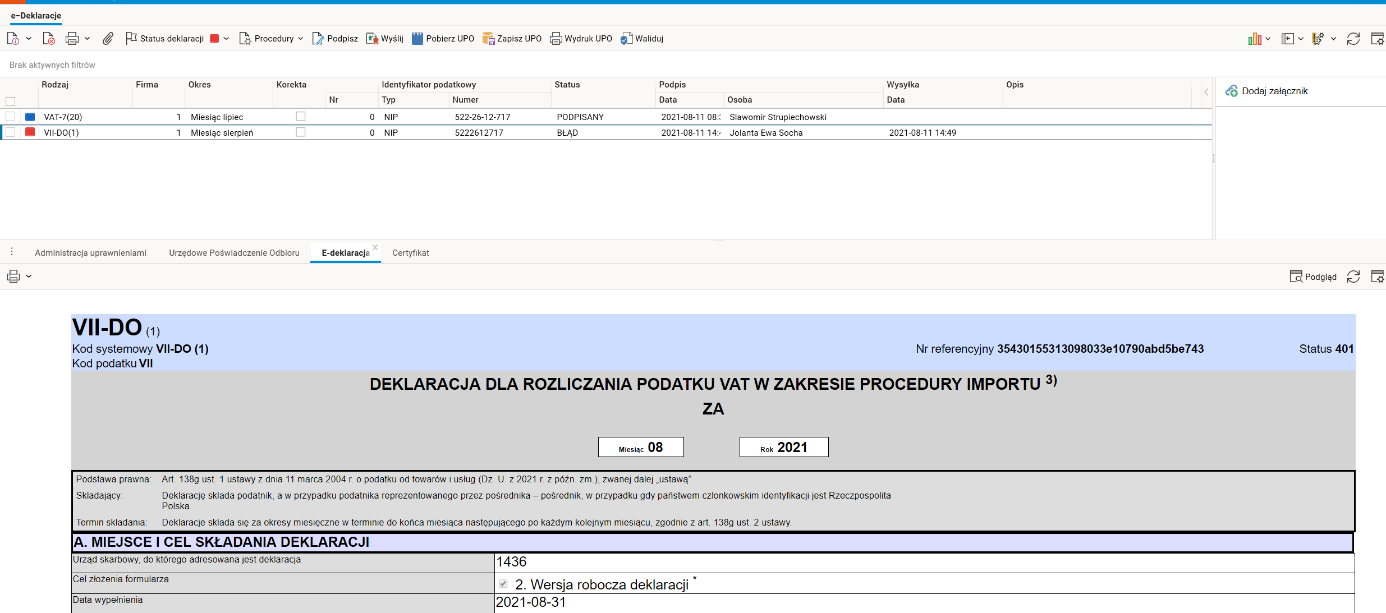Switch to Certyfikat tab

(x=411, y=253)
